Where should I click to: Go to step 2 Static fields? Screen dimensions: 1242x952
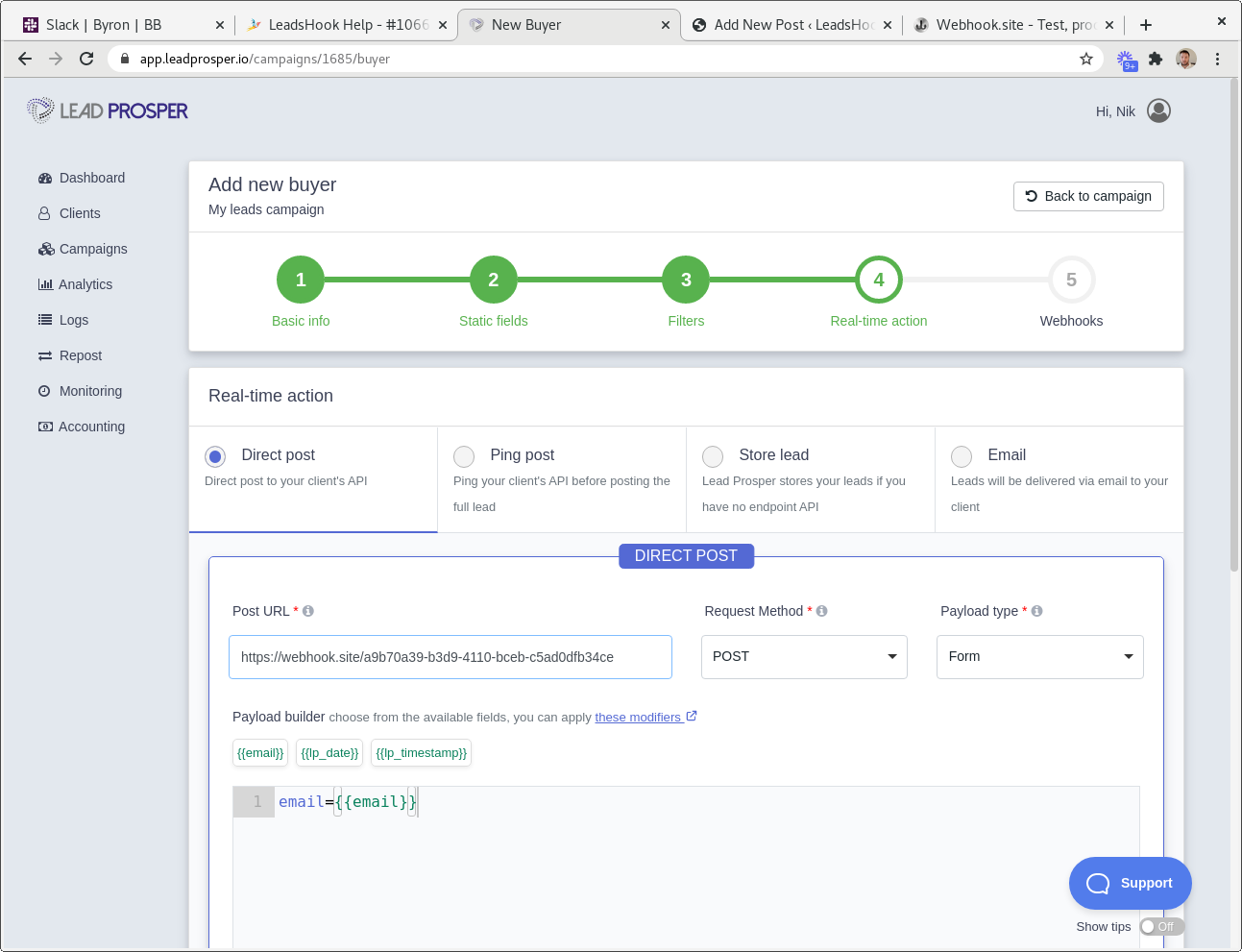[x=494, y=280]
